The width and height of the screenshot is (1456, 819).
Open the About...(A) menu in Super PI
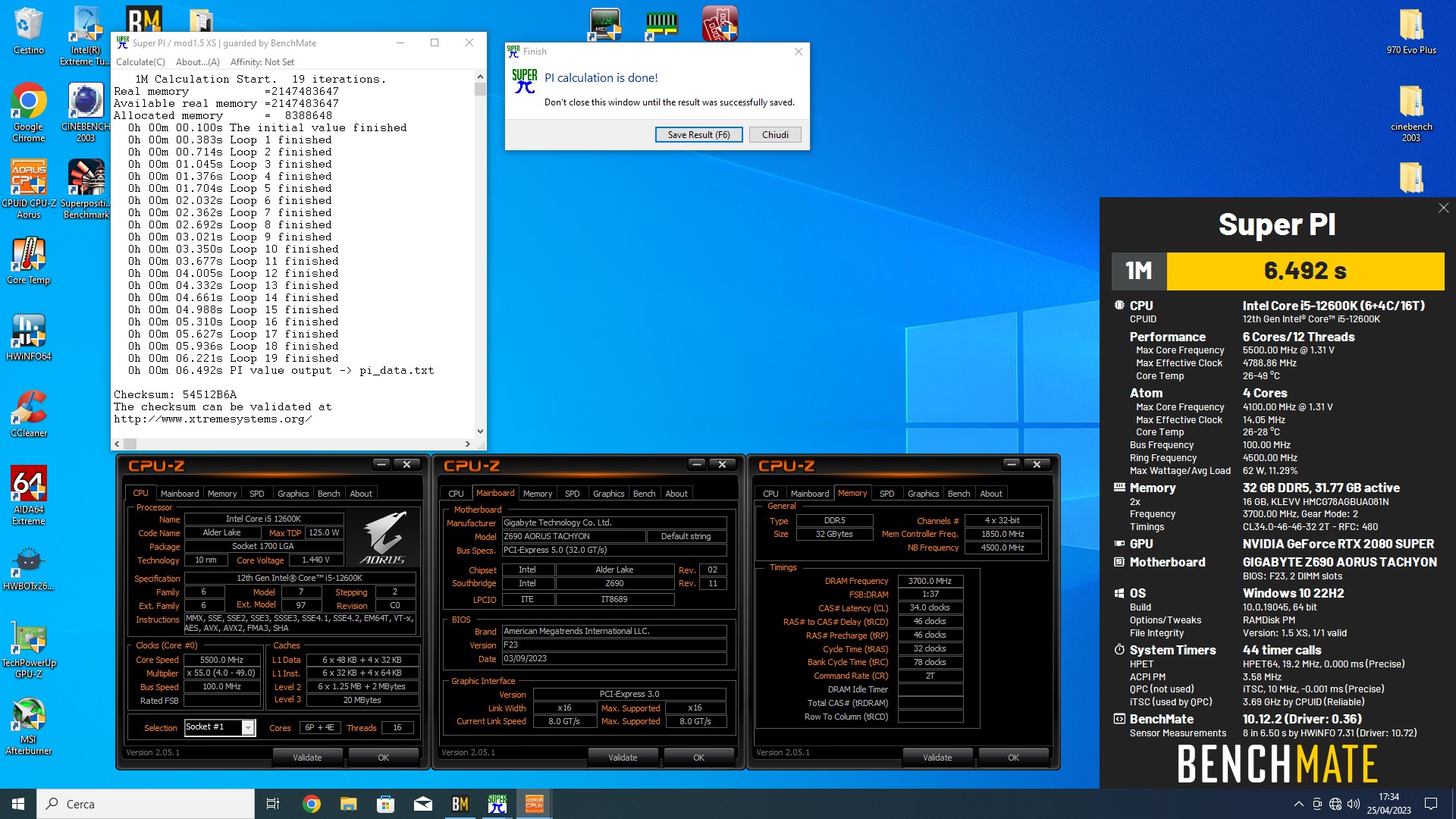(197, 62)
